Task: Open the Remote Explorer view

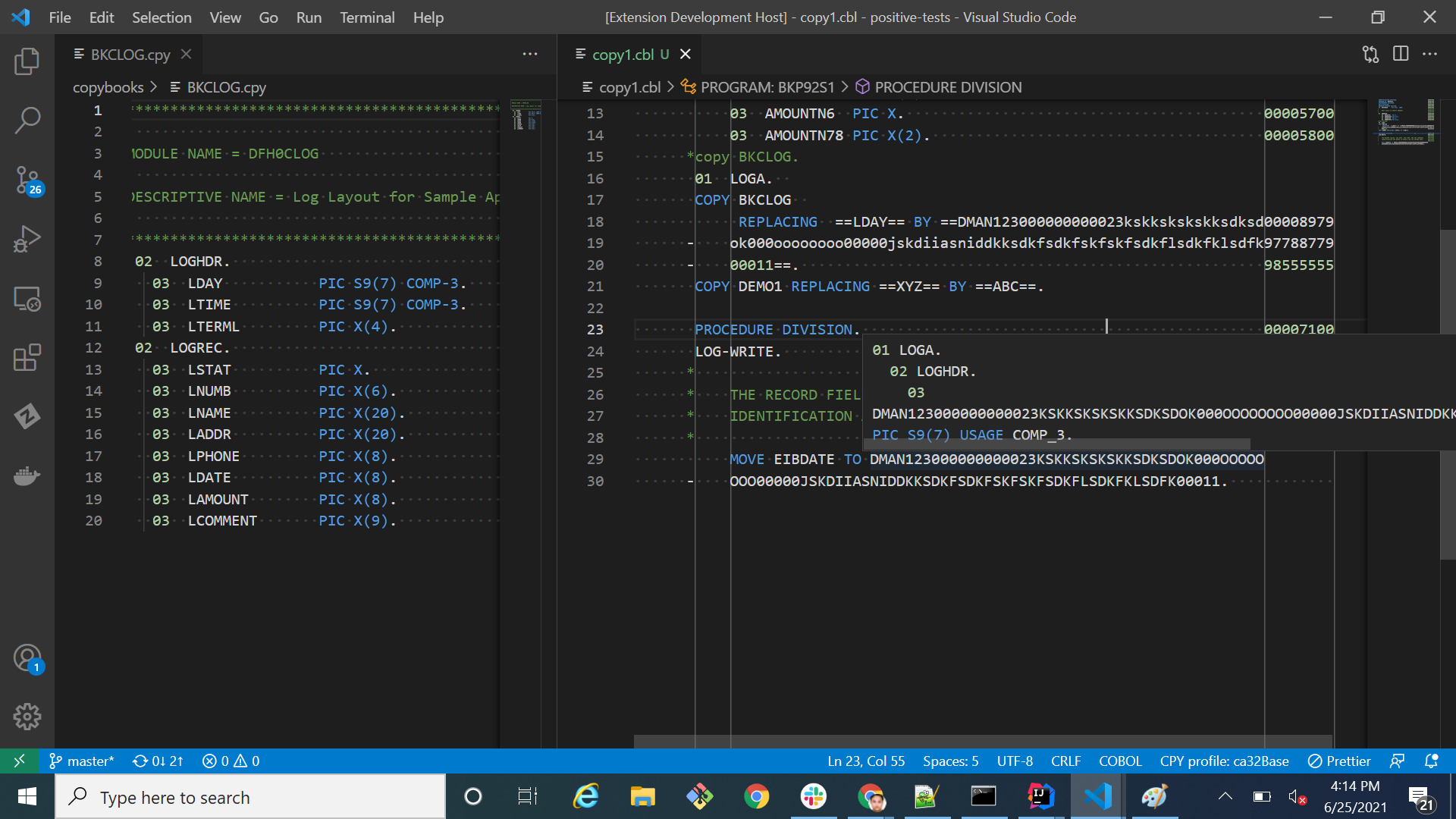Action: [27, 299]
